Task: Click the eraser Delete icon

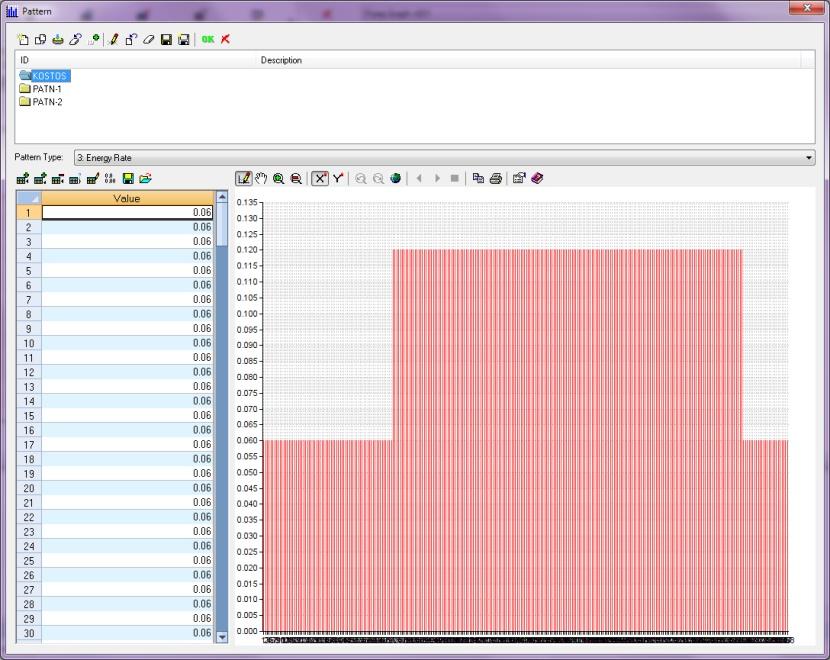Action: click(149, 39)
